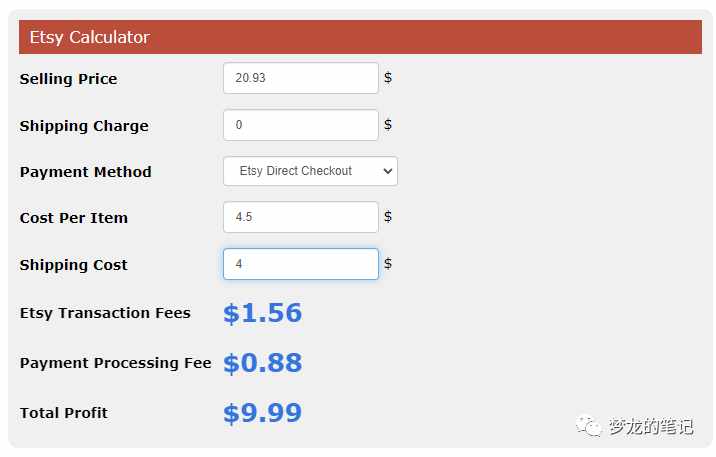Click the Cost Per Item label
Viewport: 716px width, 457px height.
tap(74, 218)
